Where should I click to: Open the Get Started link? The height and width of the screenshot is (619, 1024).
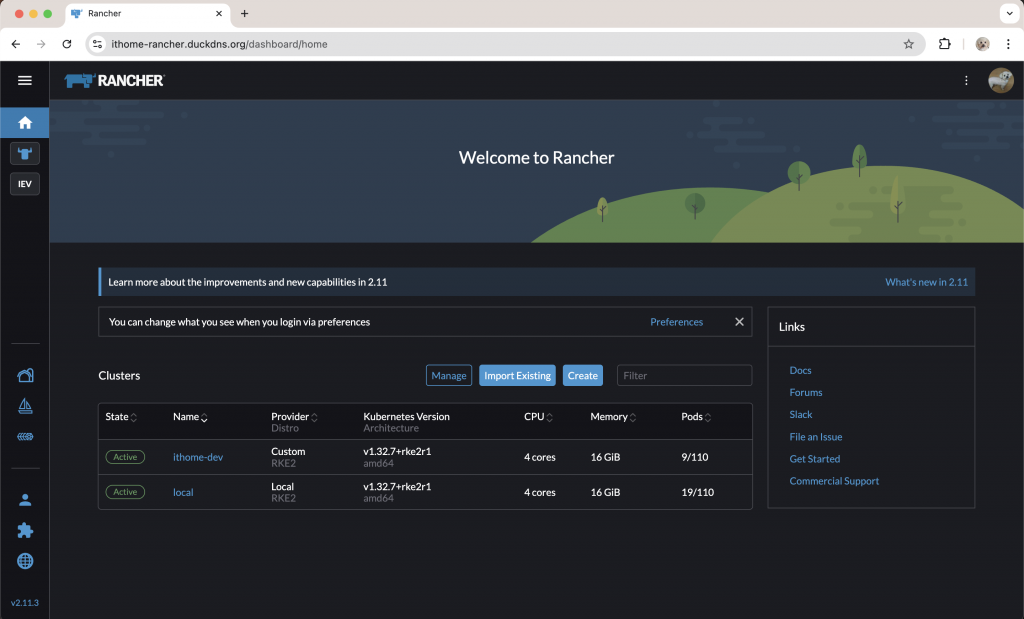(814, 459)
